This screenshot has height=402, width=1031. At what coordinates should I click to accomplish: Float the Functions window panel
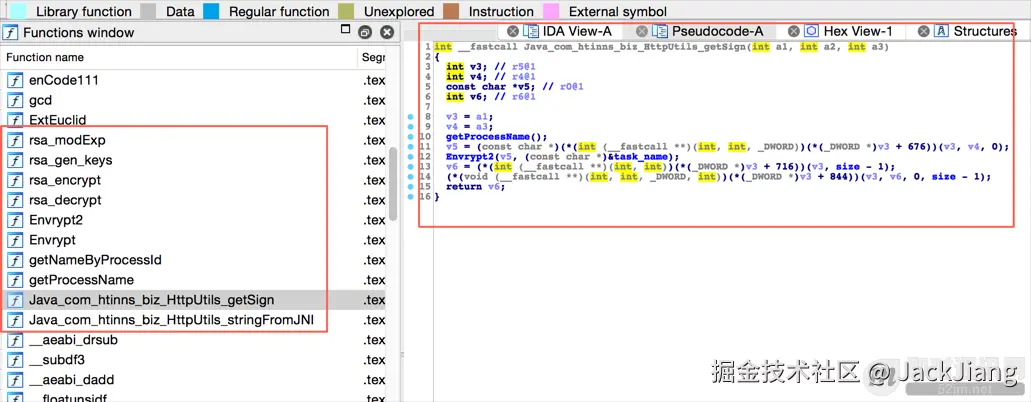coord(365,32)
